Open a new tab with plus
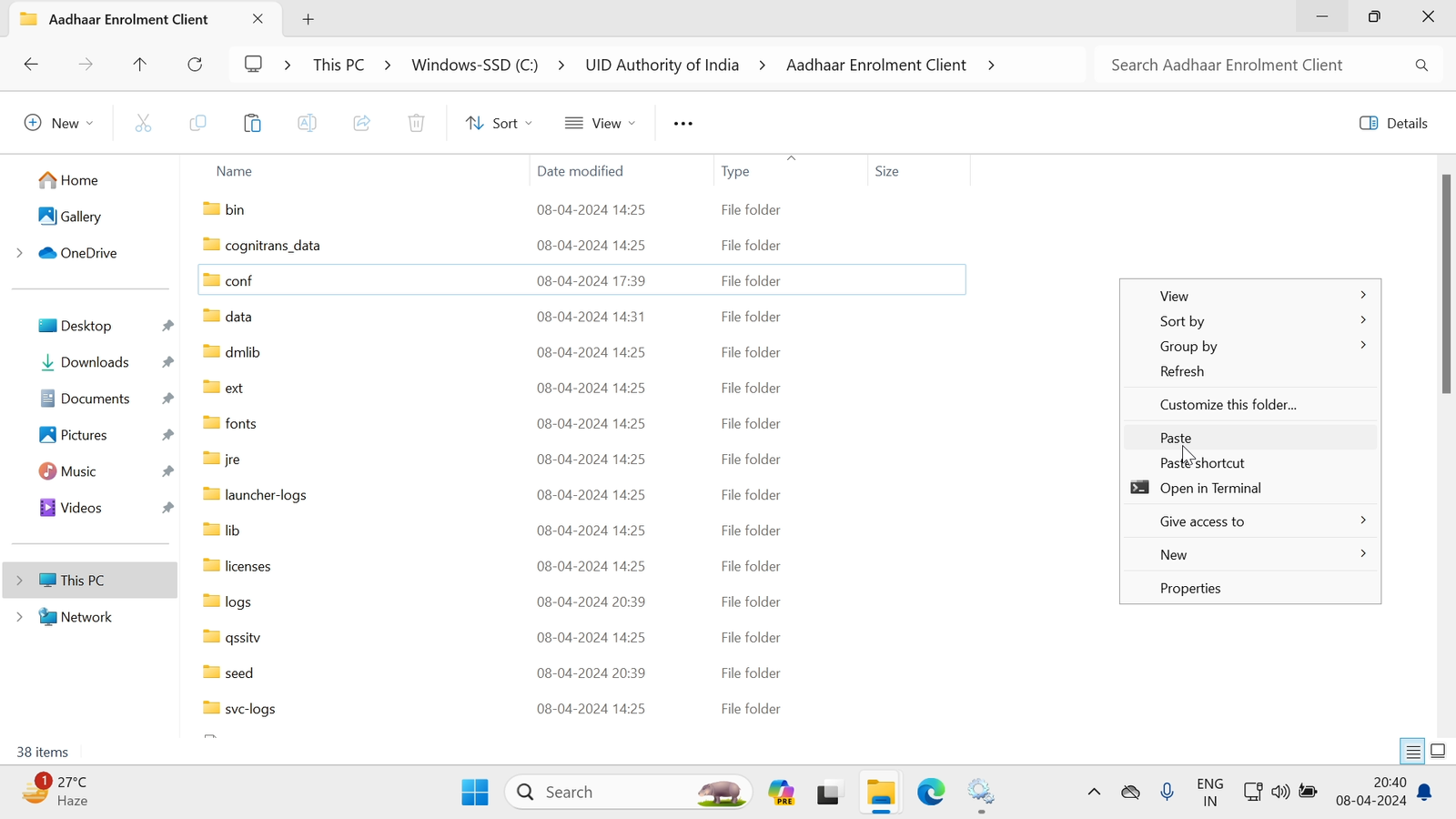 pyautogui.click(x=308, y=19)
